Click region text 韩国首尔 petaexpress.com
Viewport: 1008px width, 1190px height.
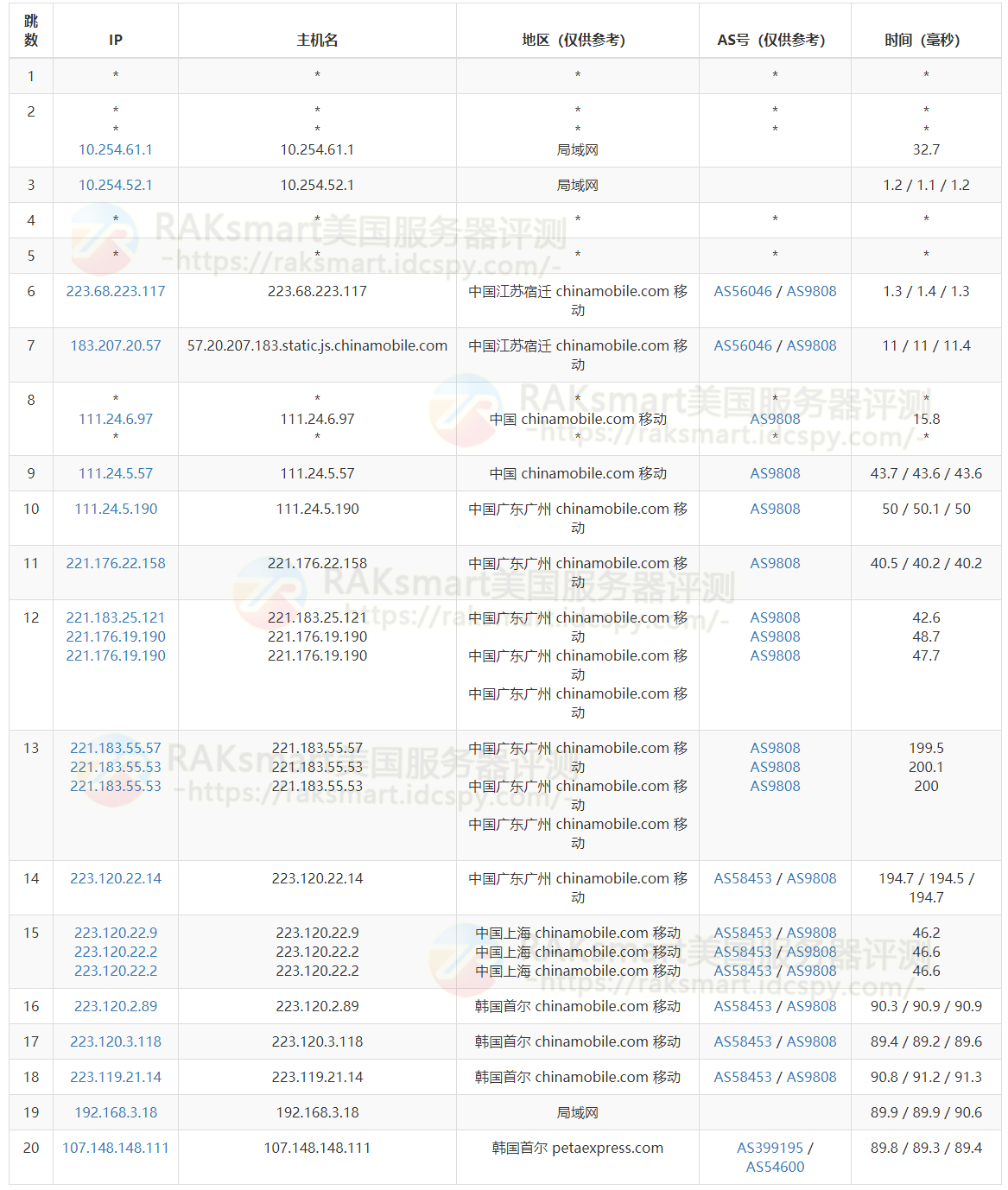(x=578, y=1148)
